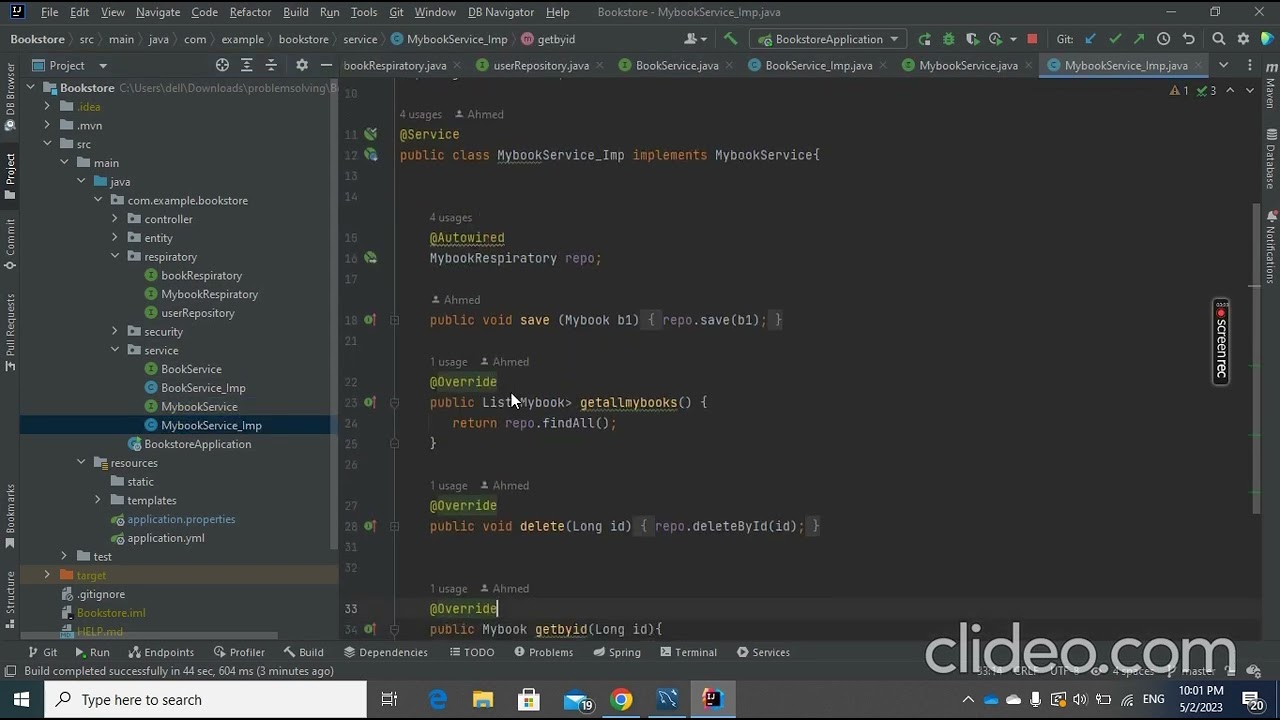This screenshot has height=720, width=1280.
Task: Open Database tool window on right edge
Action: point(1271,160)
